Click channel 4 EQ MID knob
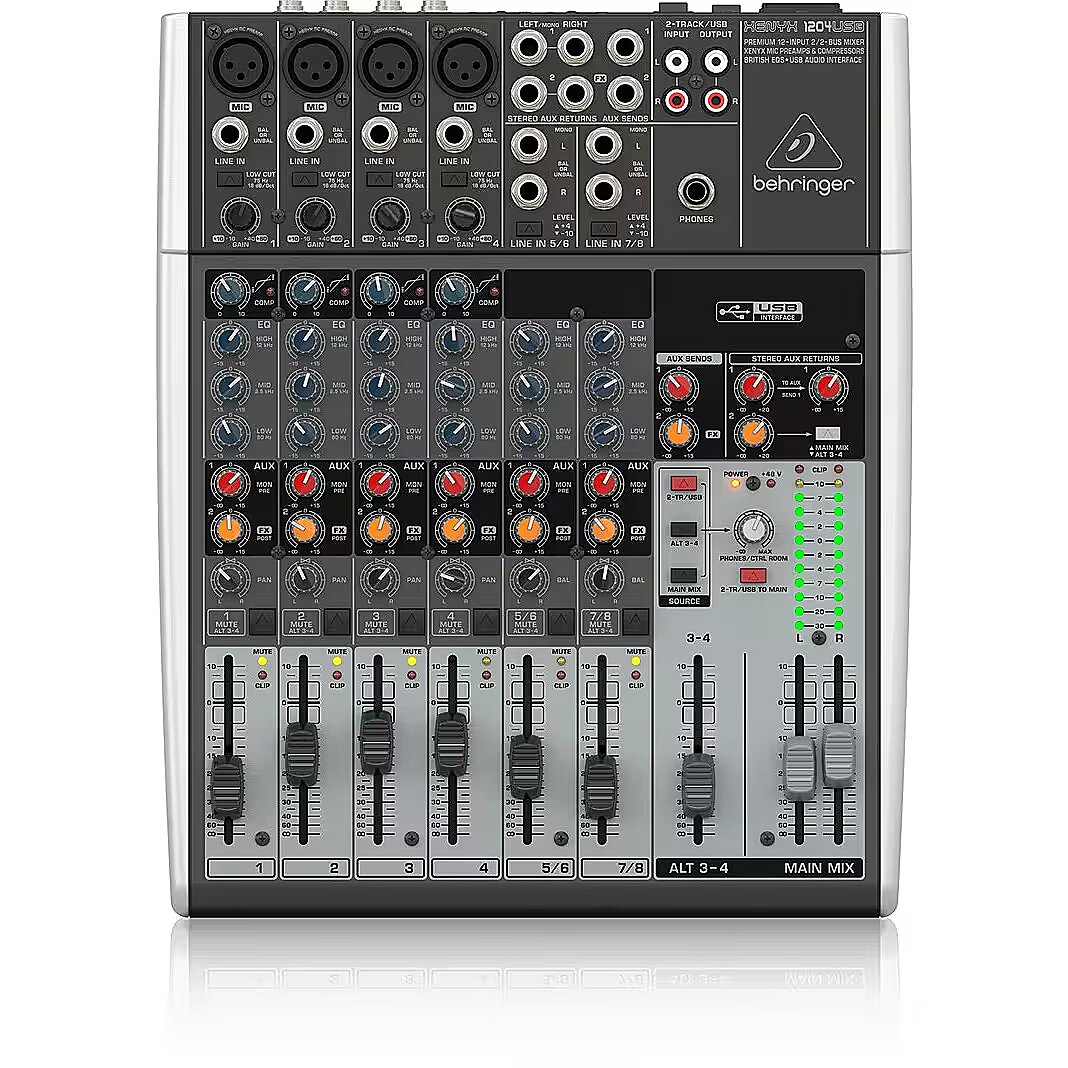The width and height of the screenshot is (1068, 1068). click(x=454, y=386)
